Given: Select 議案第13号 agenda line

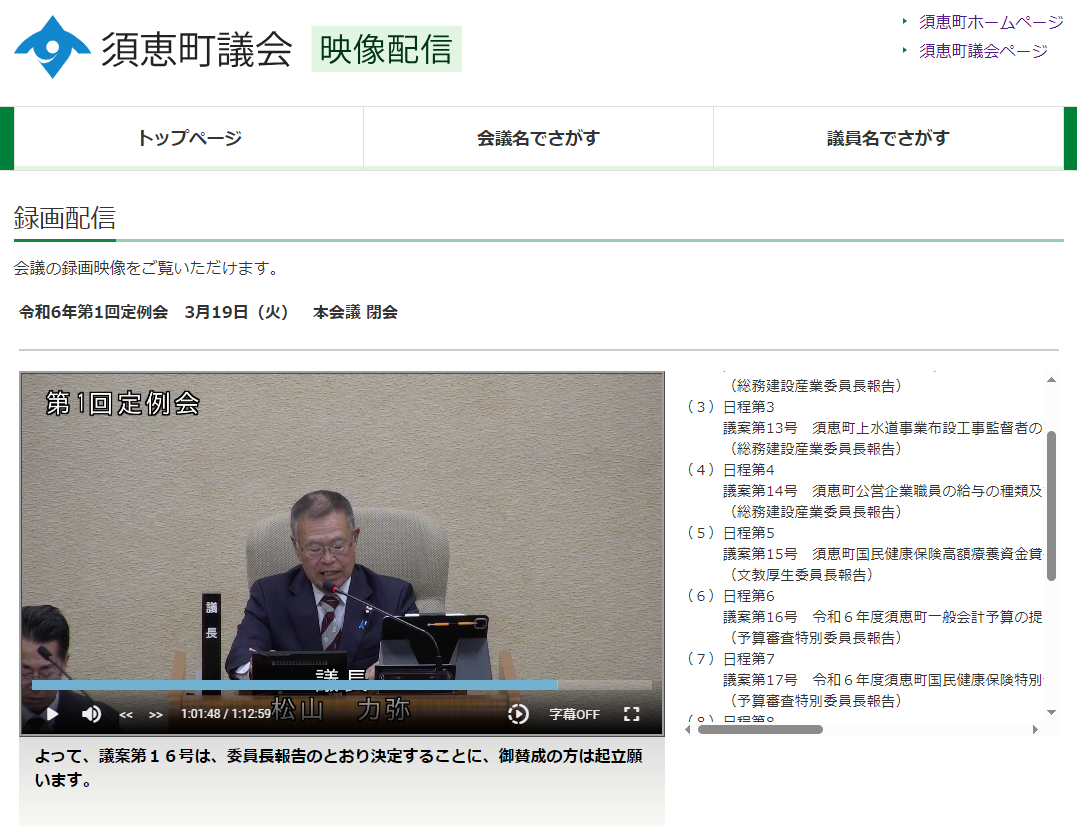Looking at the screenshot, I should 883,428.
